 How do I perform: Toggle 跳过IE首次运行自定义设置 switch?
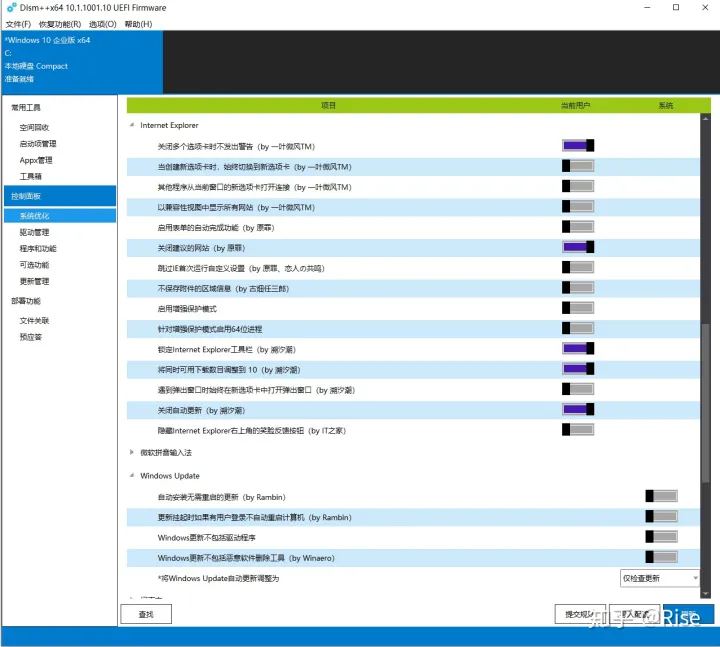[x=578, y=267]
